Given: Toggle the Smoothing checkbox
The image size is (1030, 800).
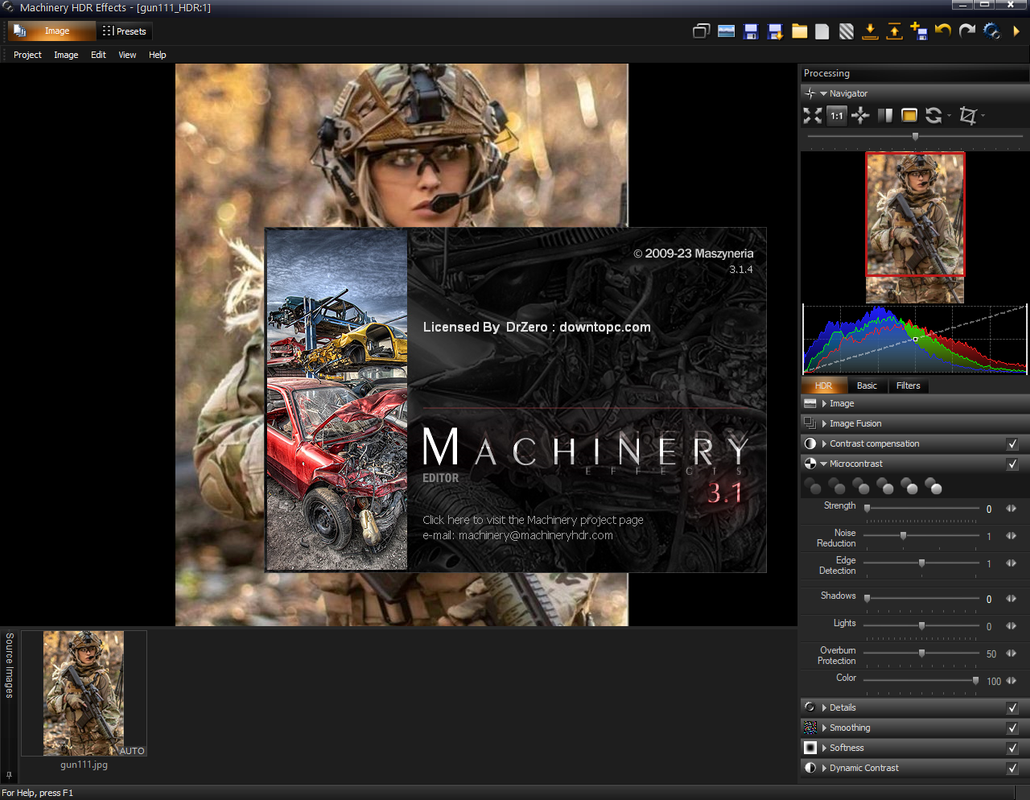Looking at the screenshot, I should pyautogui.click(x=1012, y=728).
